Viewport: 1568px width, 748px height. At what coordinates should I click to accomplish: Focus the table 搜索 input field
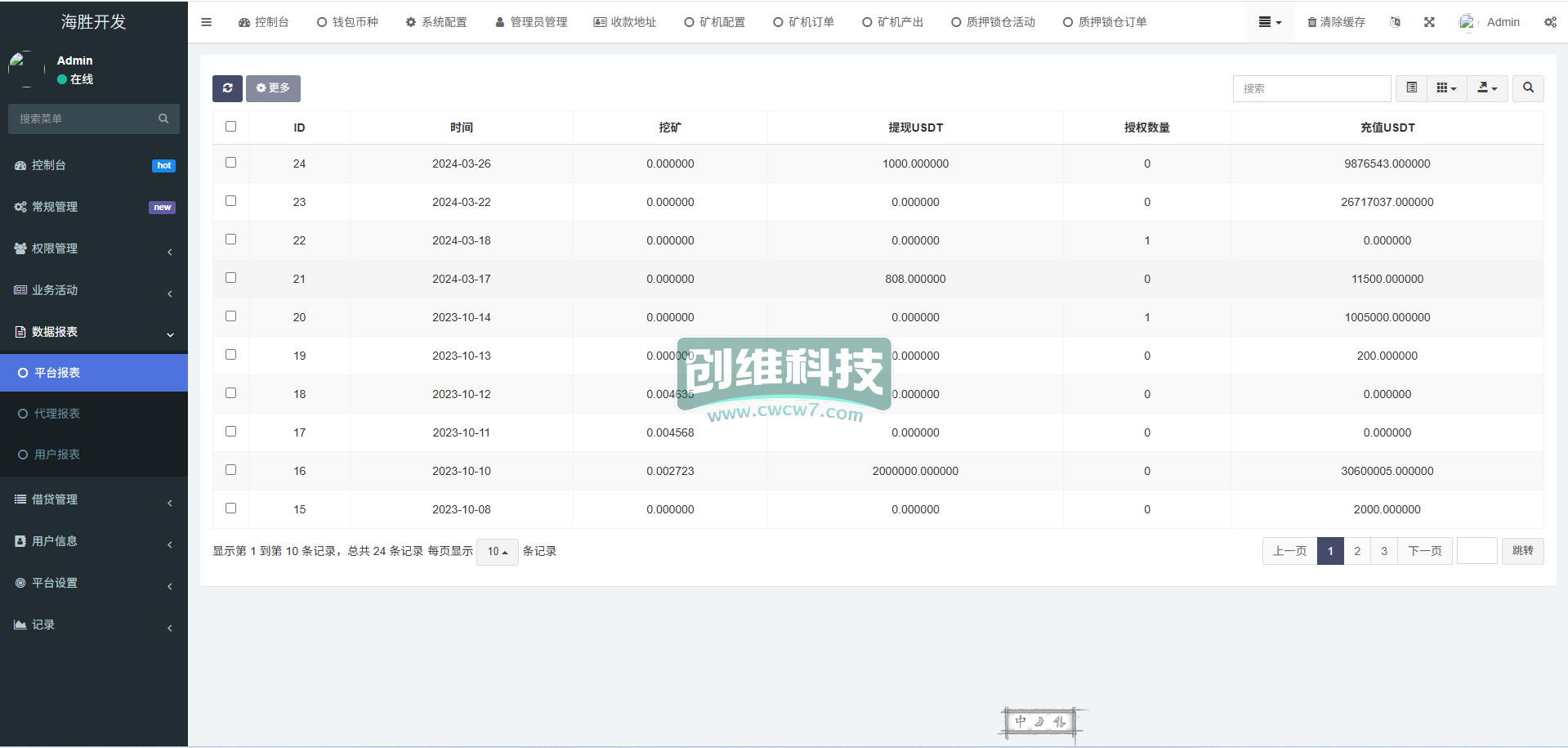[x=1312, y=88]
